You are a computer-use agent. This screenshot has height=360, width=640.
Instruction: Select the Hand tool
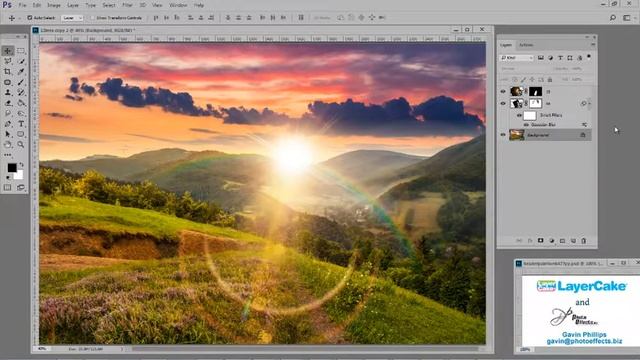[8, 144]
